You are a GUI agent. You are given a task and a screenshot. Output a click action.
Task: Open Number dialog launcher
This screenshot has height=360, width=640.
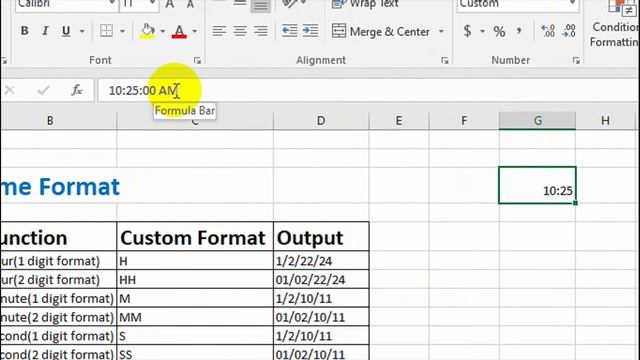pyautogui.click(x=576, y=60)
